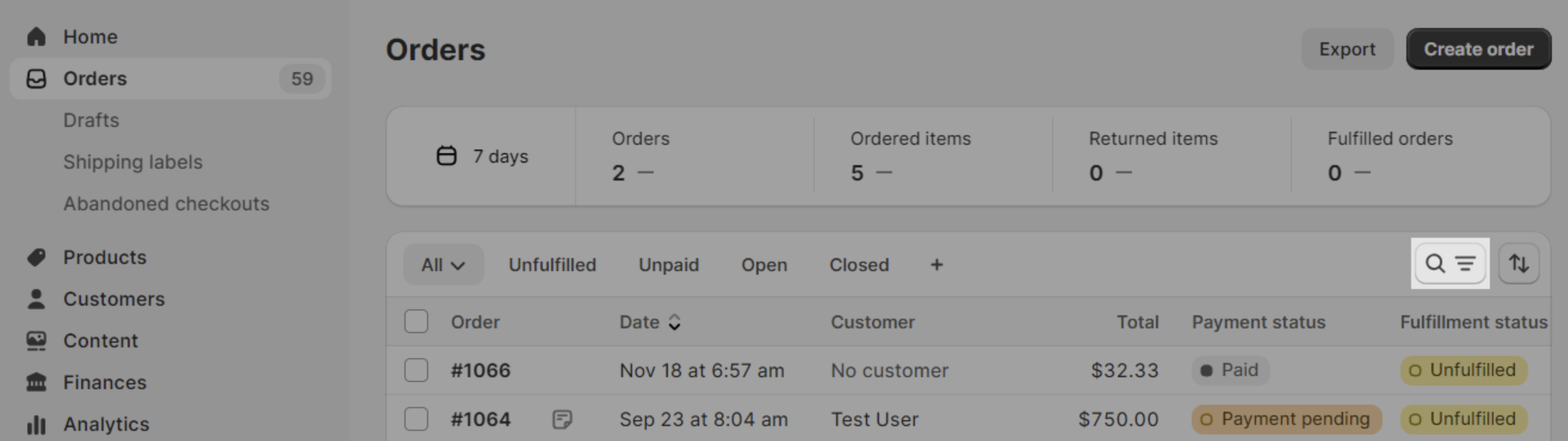
Task: Switch to the Unpaid tab
Action: click(669, 265)
